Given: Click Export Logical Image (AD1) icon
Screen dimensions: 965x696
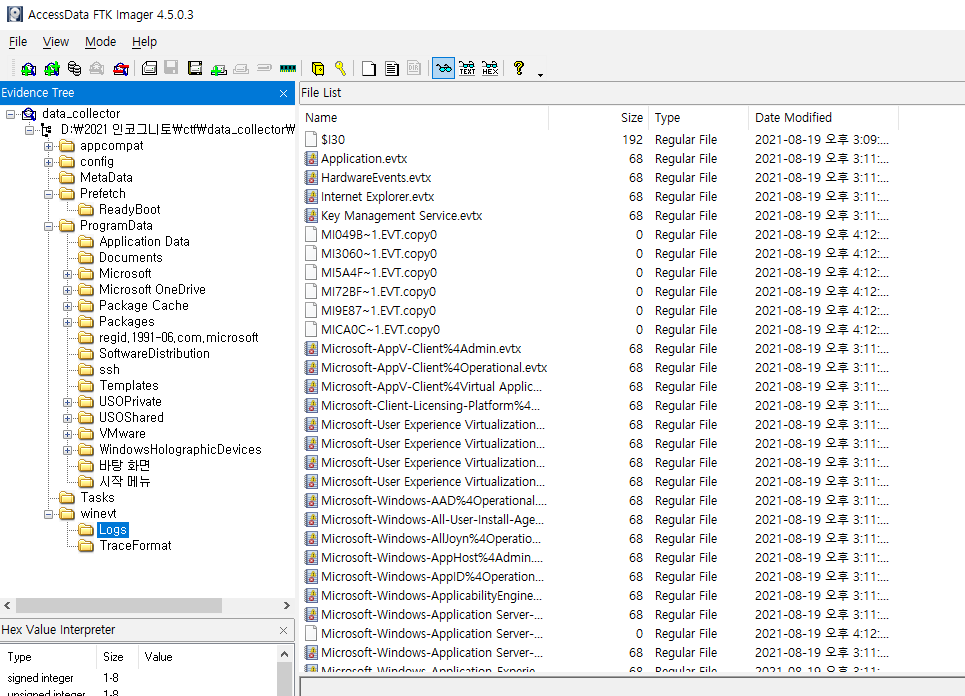Looking at the screenshot, I should pyautogui.click(x=195, y=68).
